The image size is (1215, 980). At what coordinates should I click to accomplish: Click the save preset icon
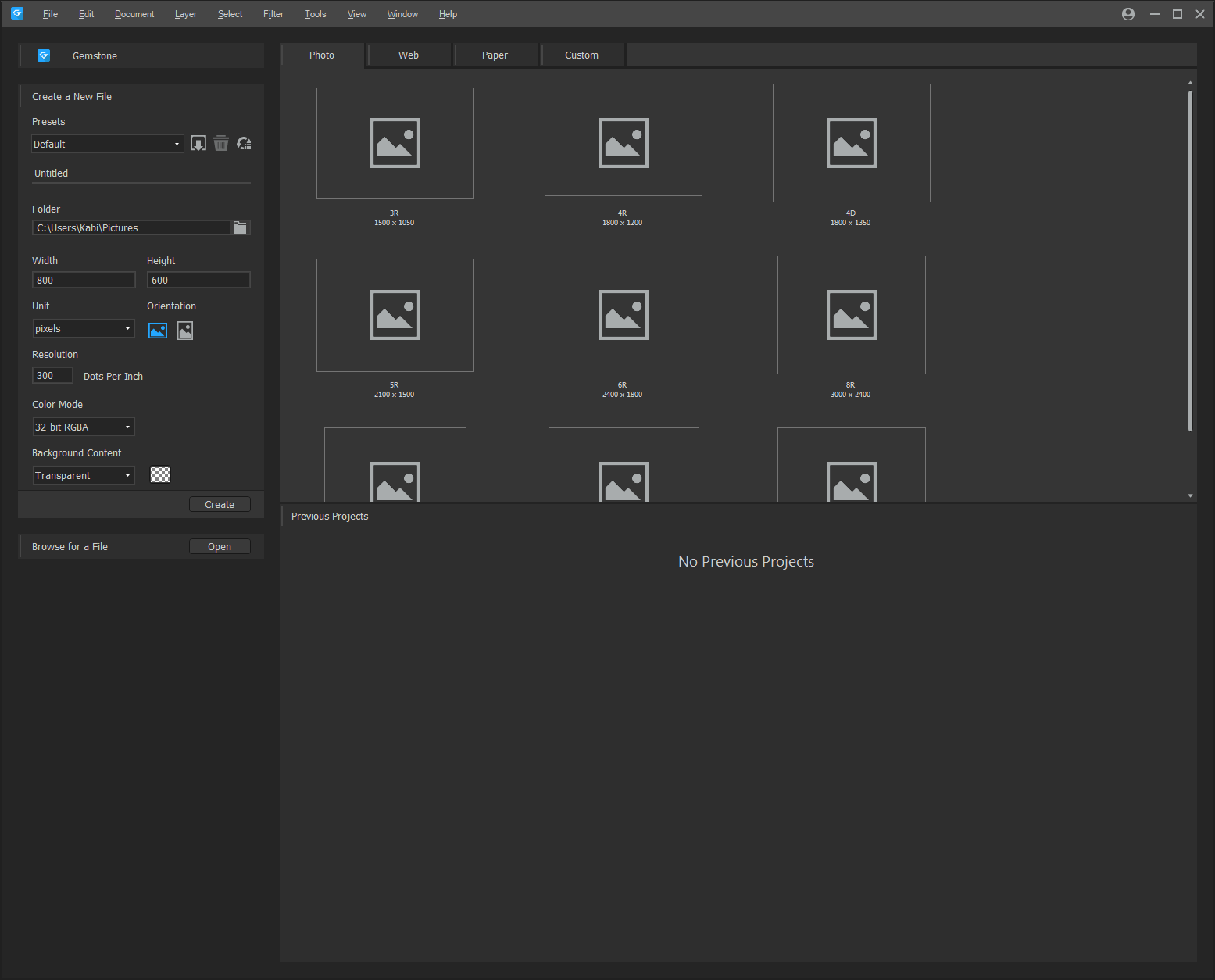198,144
